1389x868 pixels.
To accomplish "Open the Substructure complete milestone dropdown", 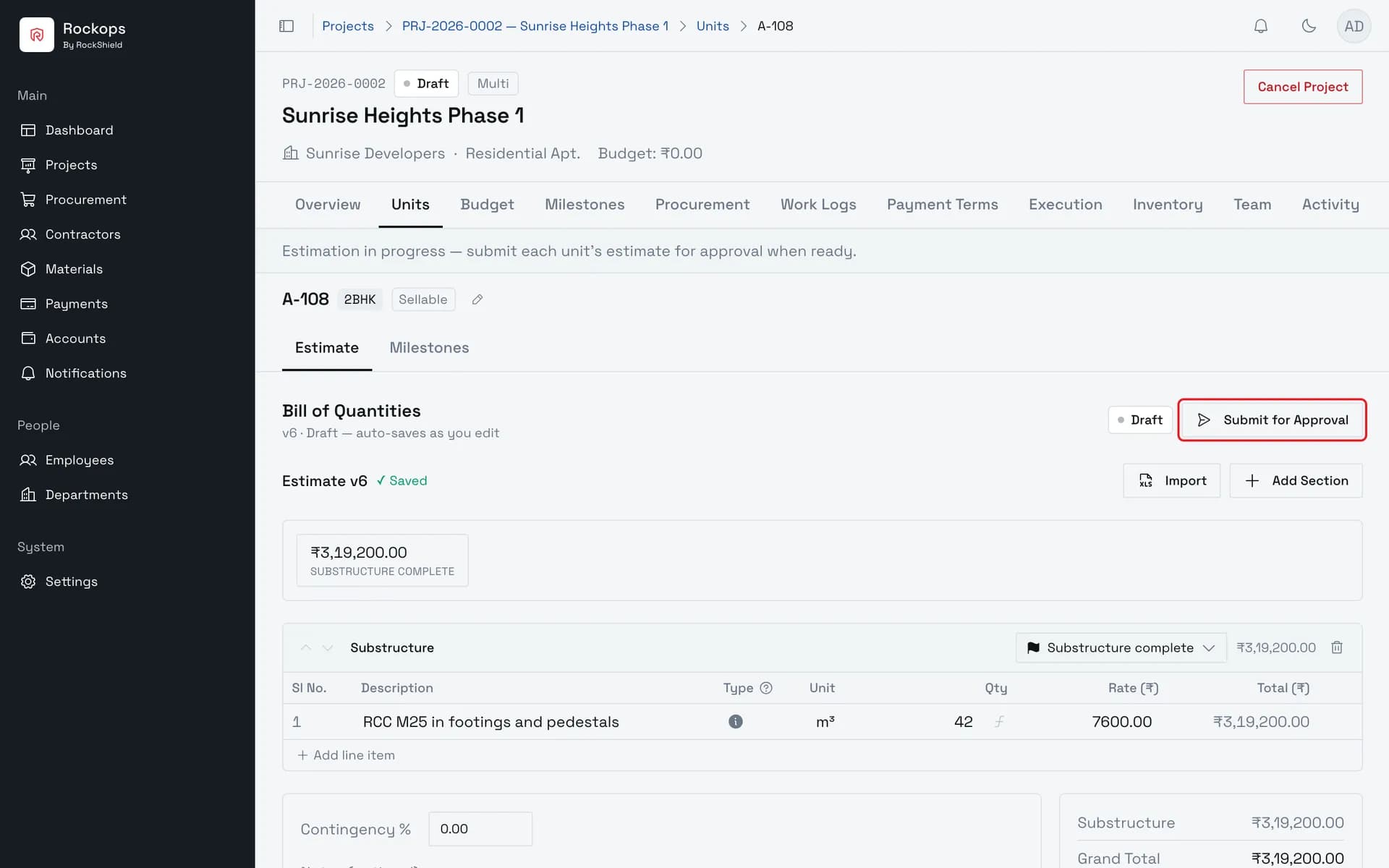I will (1121, 647).
